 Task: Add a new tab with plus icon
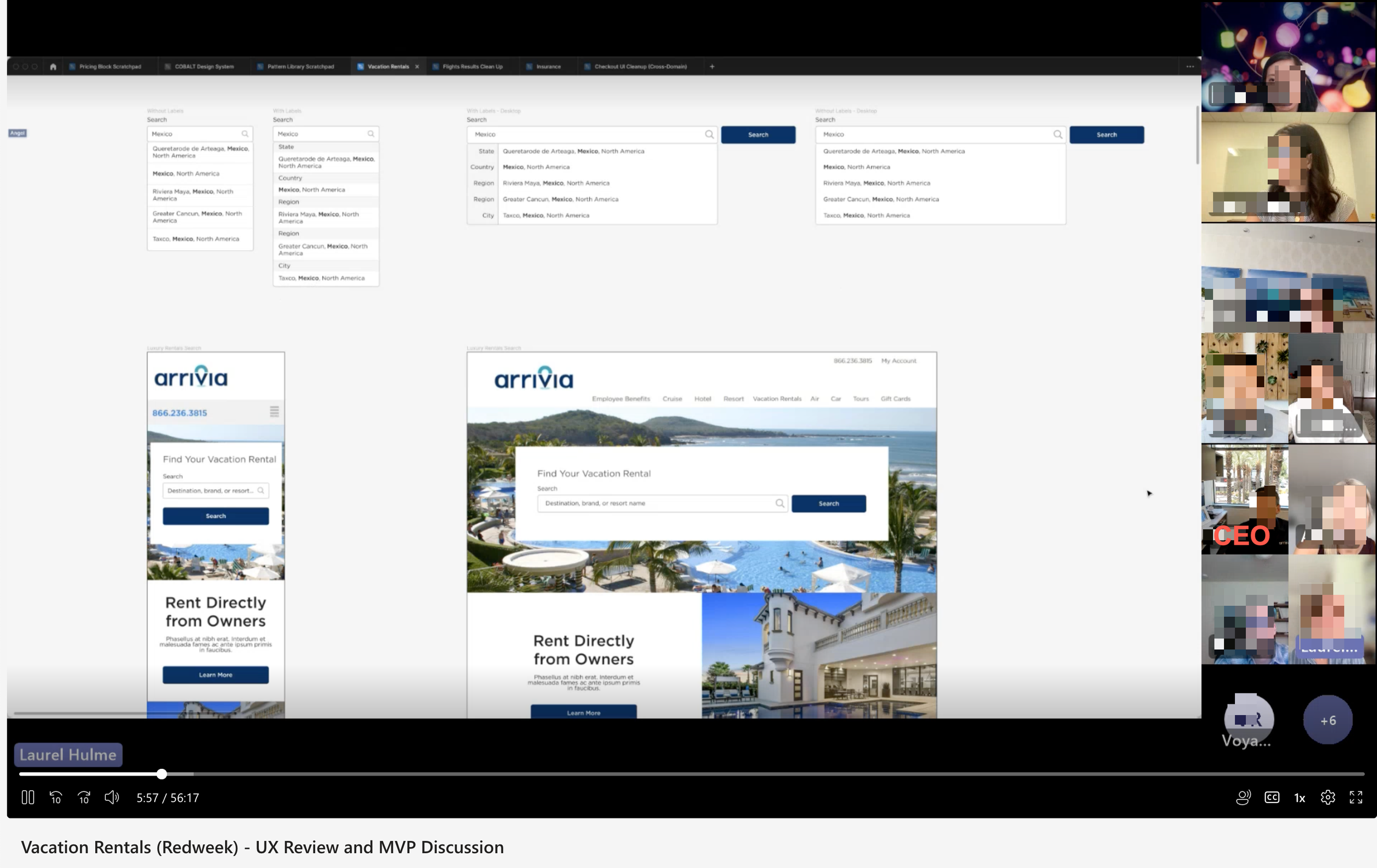712,66
